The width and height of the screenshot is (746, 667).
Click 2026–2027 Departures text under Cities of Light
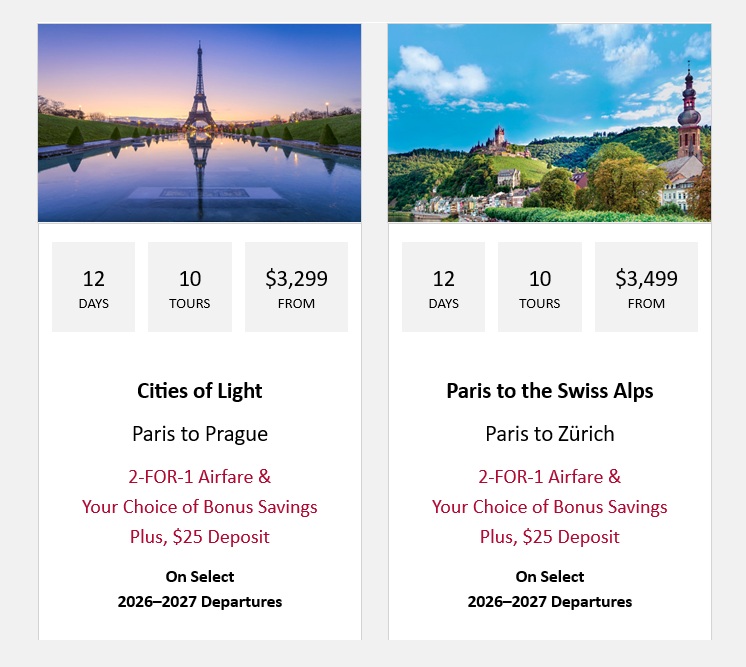pos(200,602)
